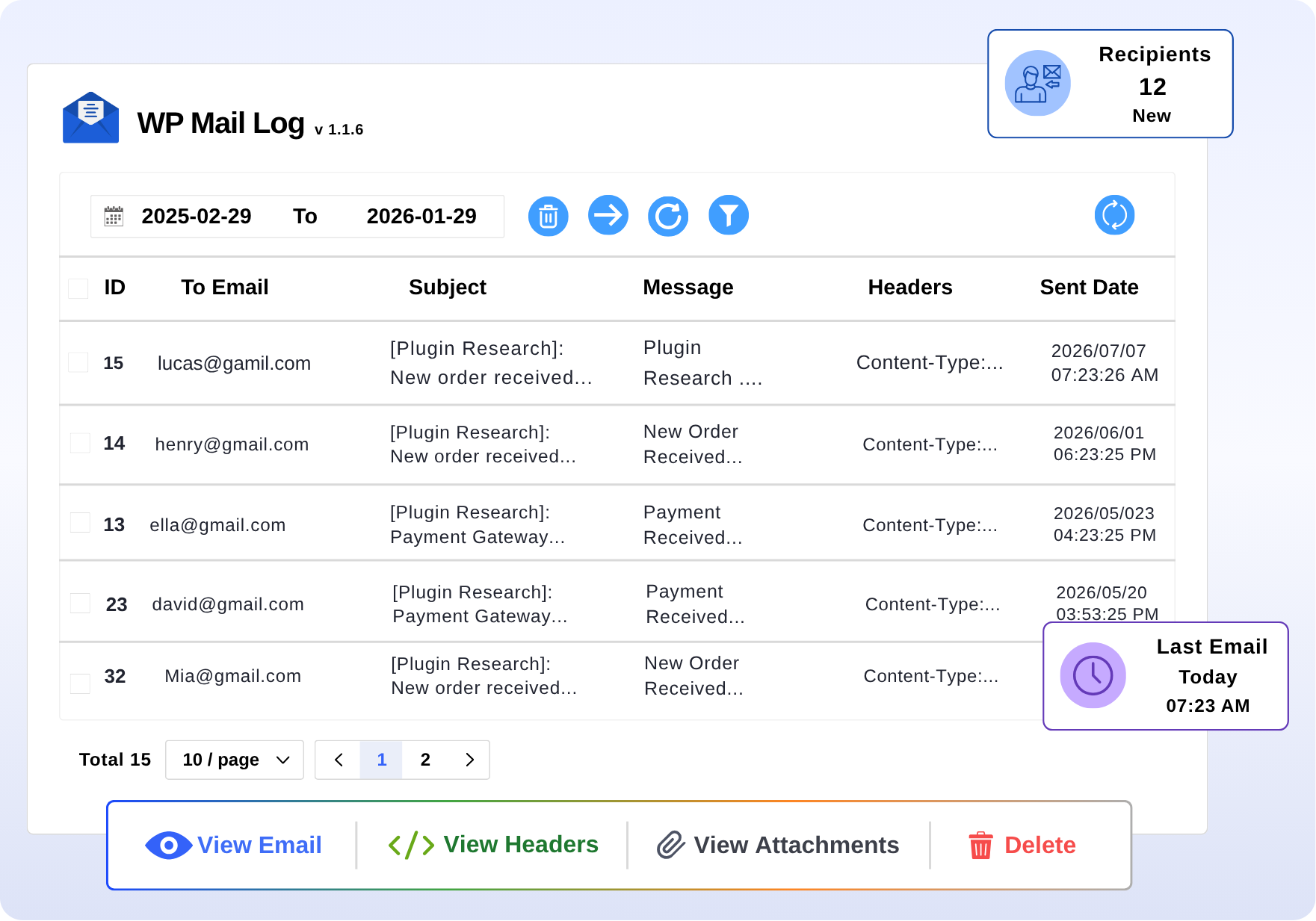
Task: Click the purple clock Last Email icon
Action: tap(1093, 675)
